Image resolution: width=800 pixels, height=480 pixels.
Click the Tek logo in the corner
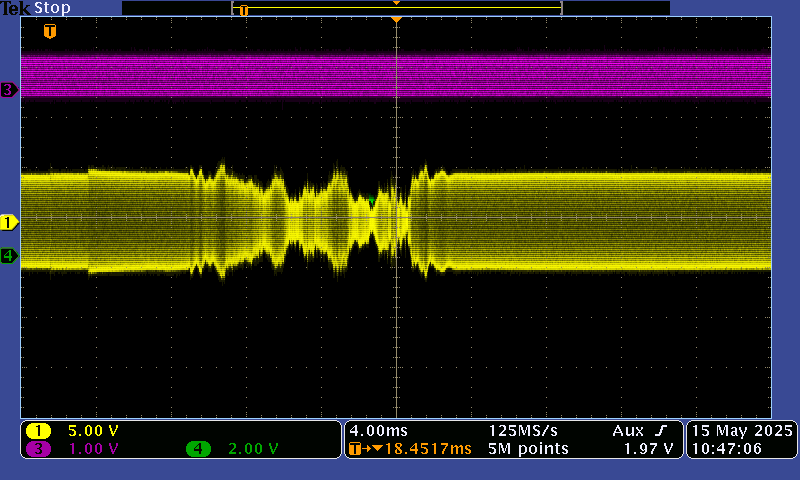pos(16,8)
